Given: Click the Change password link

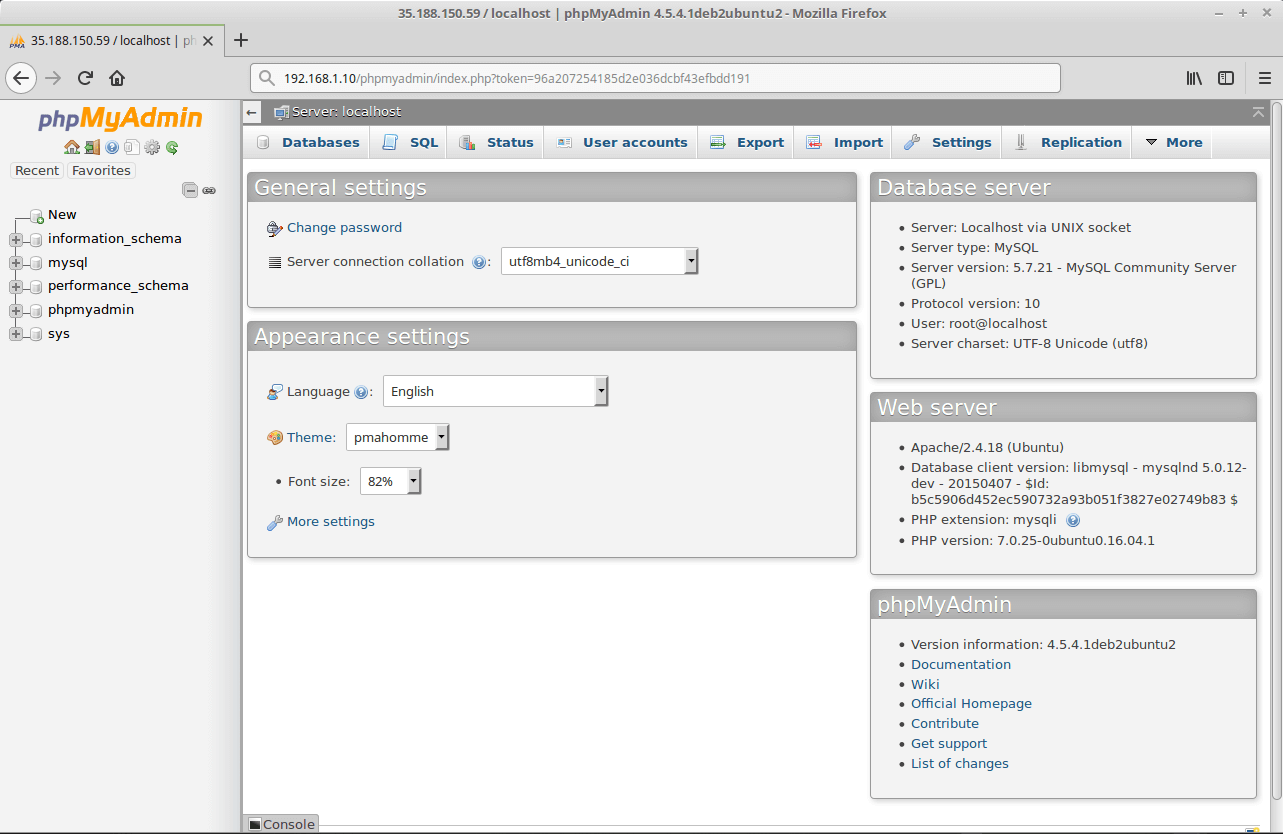Looking at the screenshot, I should click(344, 228).
